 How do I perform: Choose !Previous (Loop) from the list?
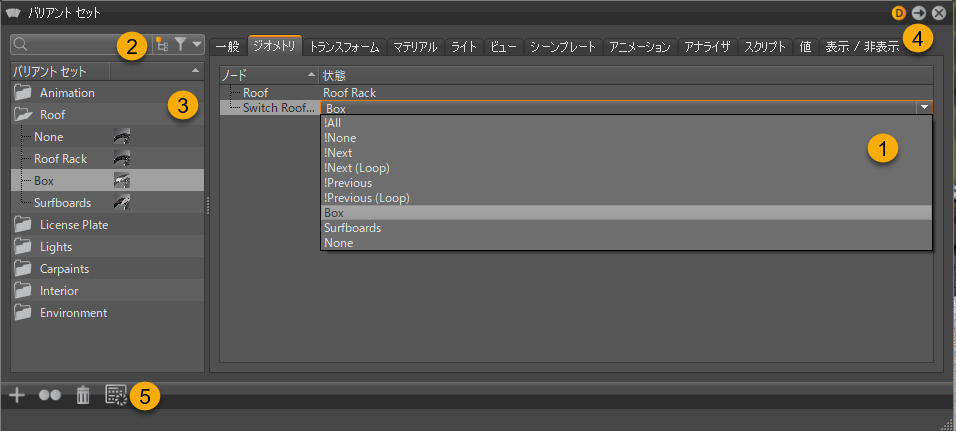pos(626,198)
